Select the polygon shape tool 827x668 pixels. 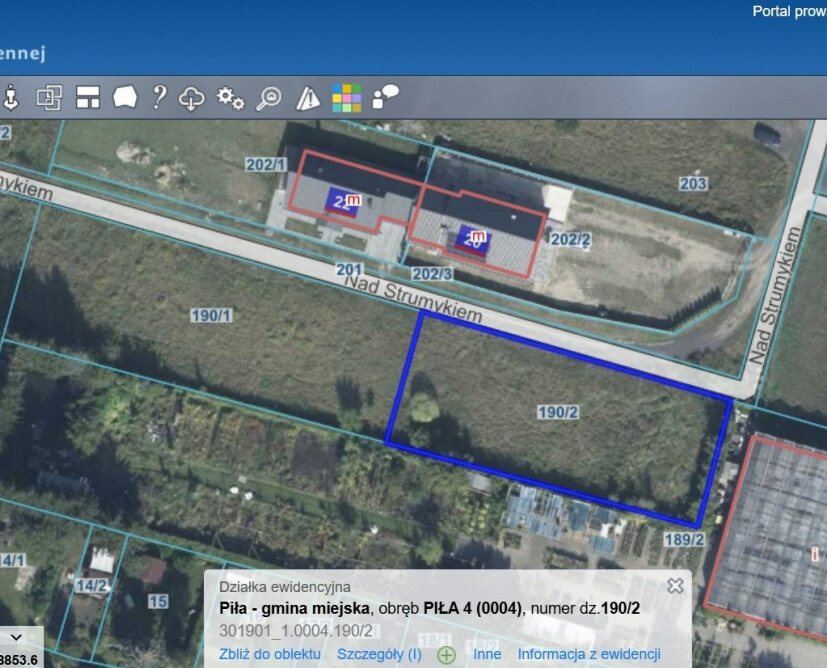click(124, 97)
